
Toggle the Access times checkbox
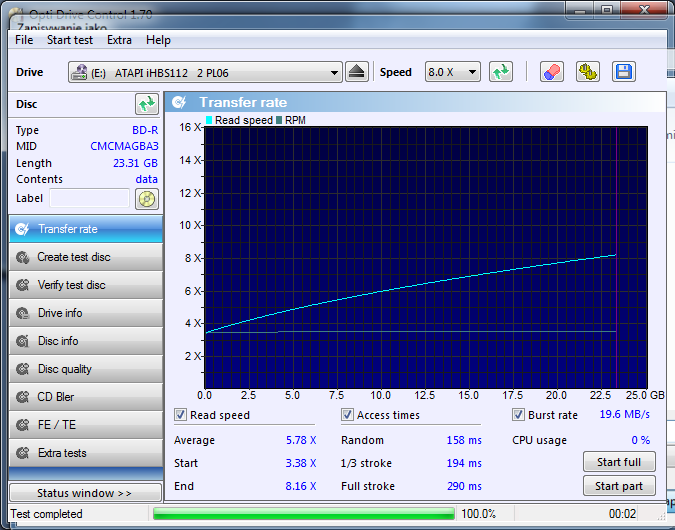(347, 415)
